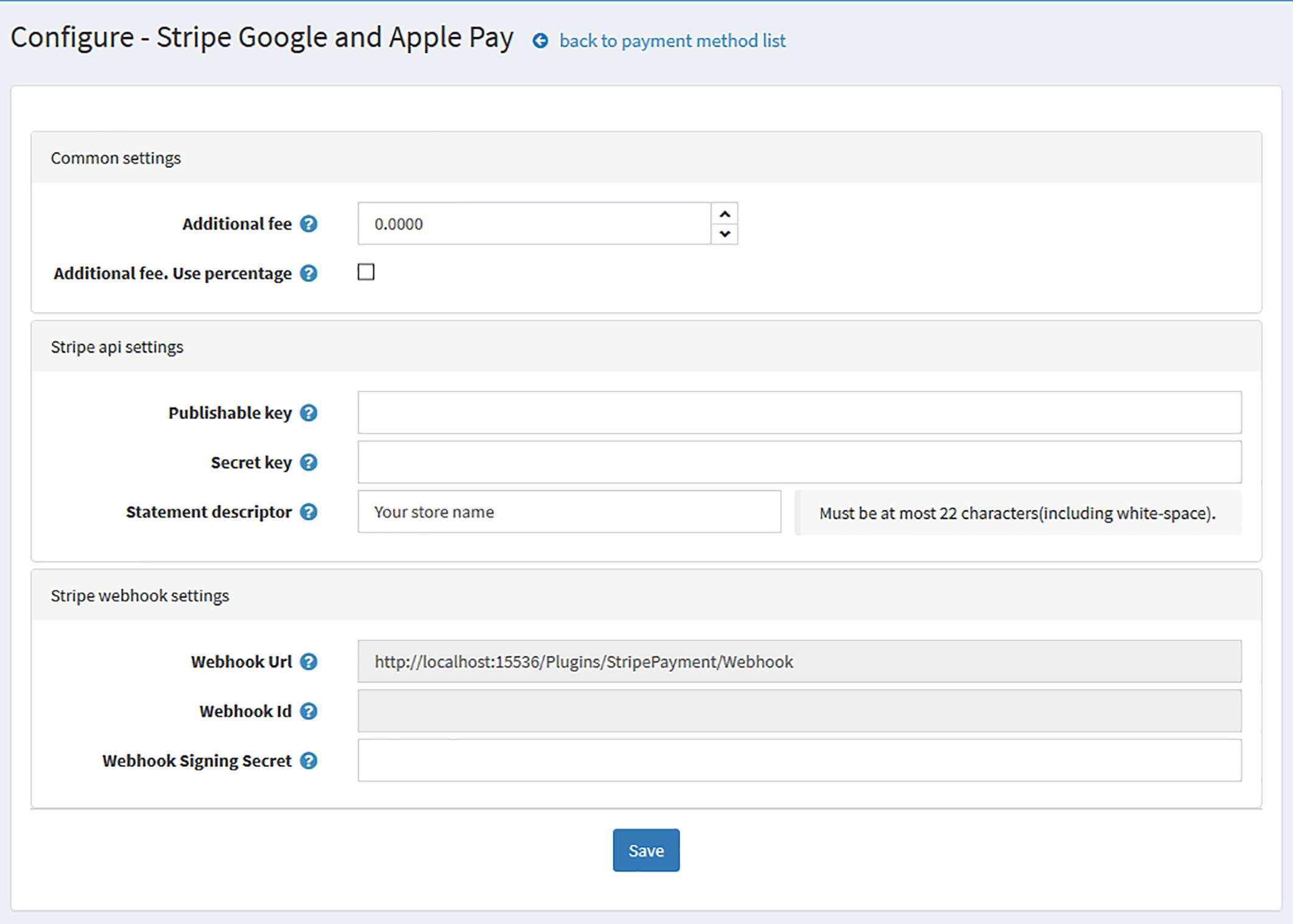Show help for Webhook Url
1293x924 pixels.
coord(309,661)
